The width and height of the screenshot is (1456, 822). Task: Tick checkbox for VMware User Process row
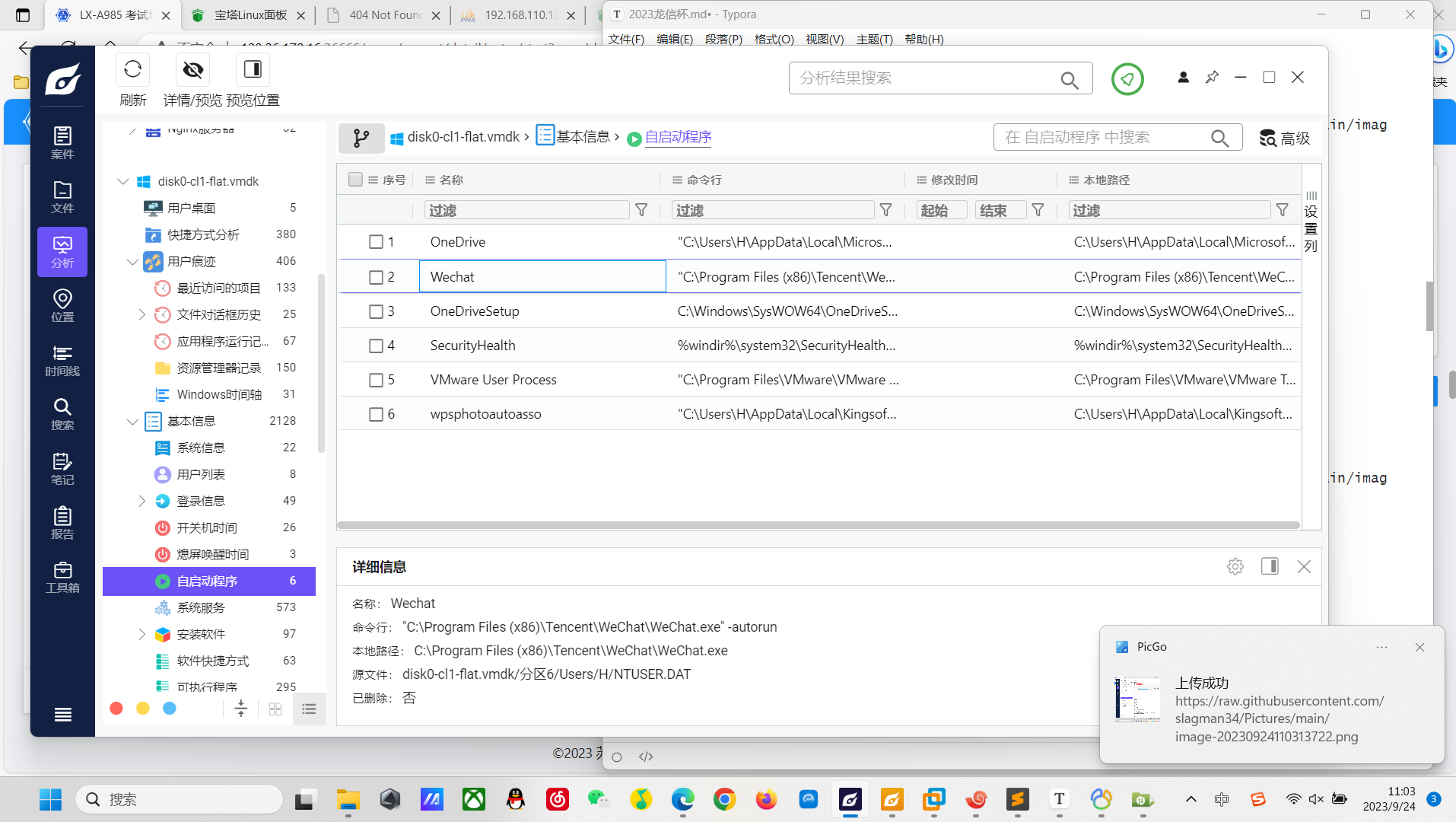[376, 380]
